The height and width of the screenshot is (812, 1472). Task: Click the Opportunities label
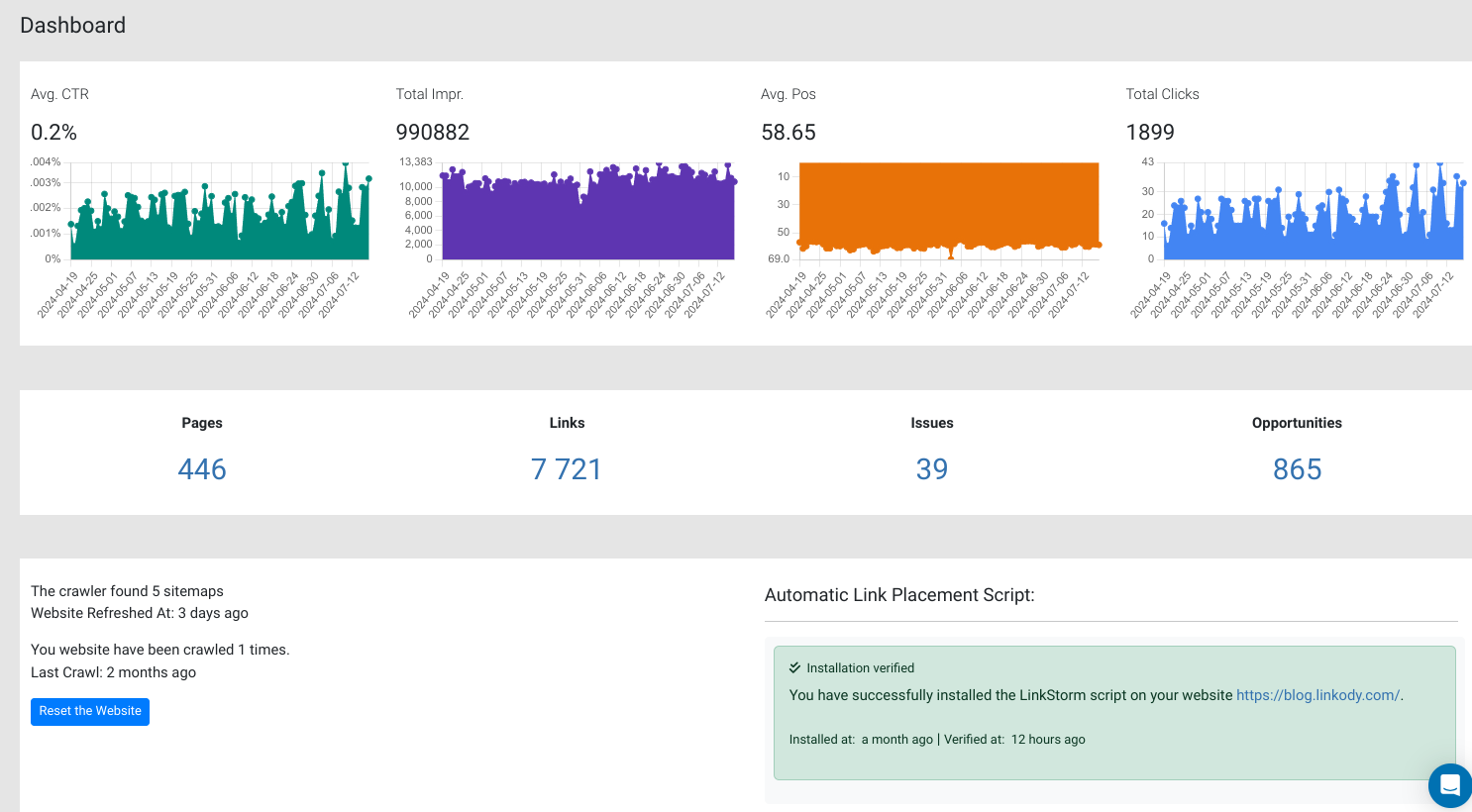pyautogui.click(x=1297, y=423)
